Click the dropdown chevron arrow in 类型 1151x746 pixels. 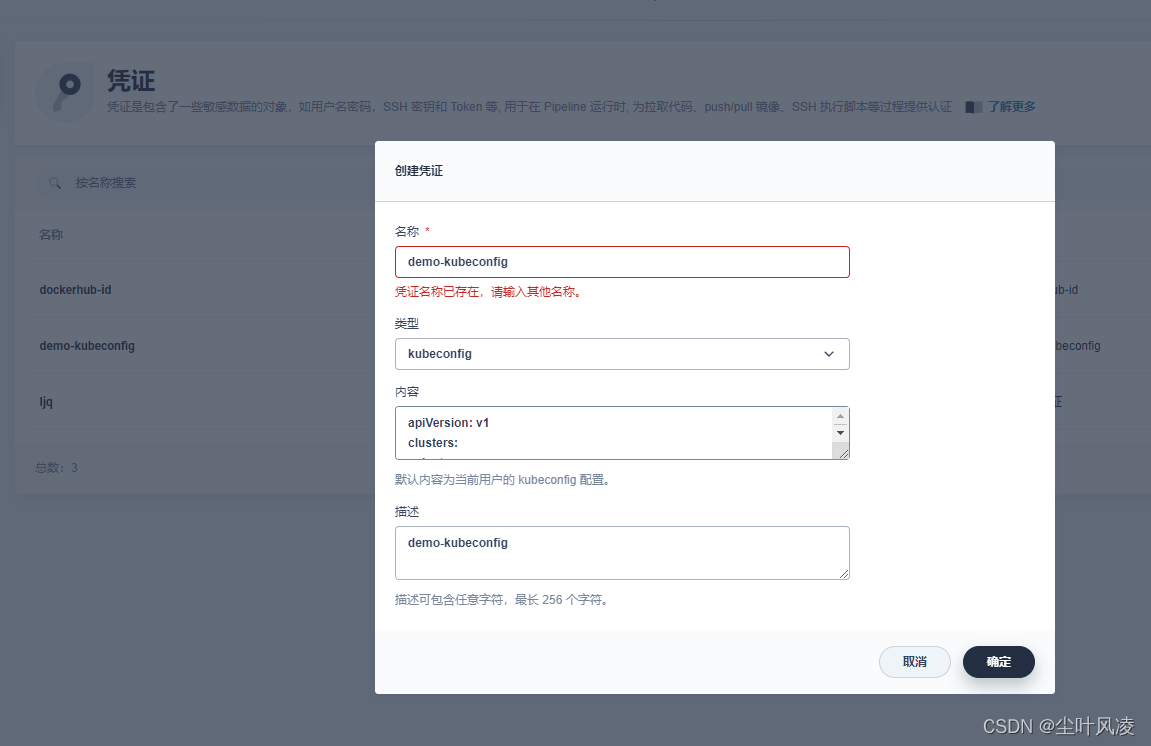tap(829, 354)
